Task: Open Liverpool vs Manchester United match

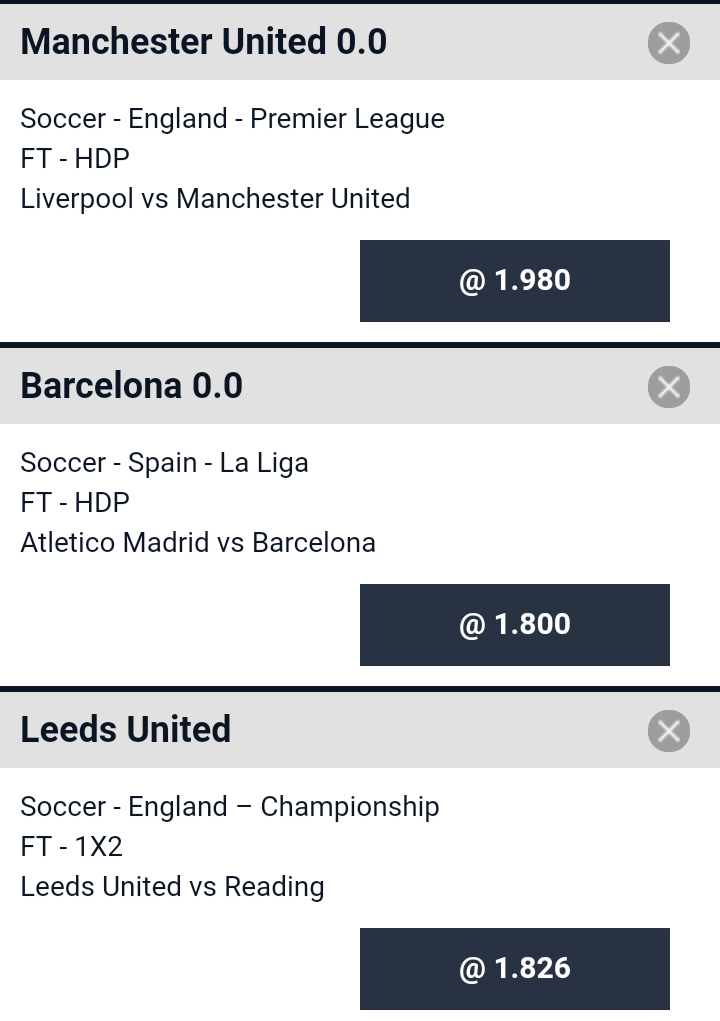Action: (215, 199)
